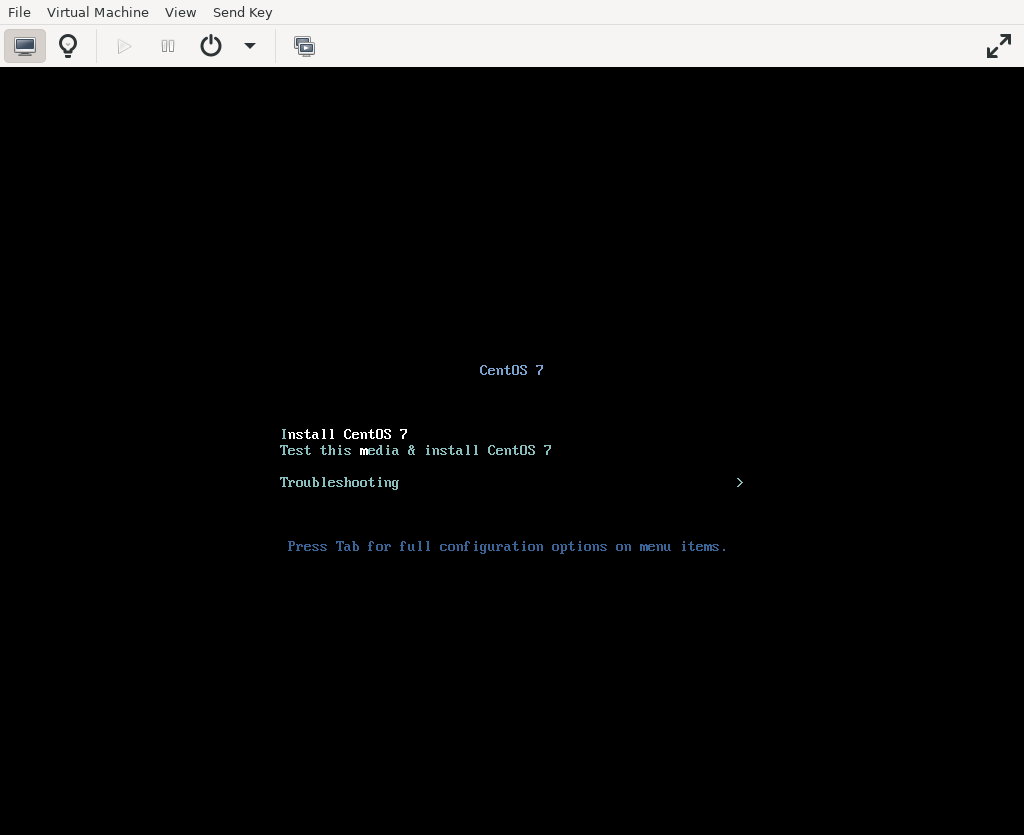The image size is (1024, 835).
Task: Click the Press Tab configuration hint text
Action: click(507, 546)
